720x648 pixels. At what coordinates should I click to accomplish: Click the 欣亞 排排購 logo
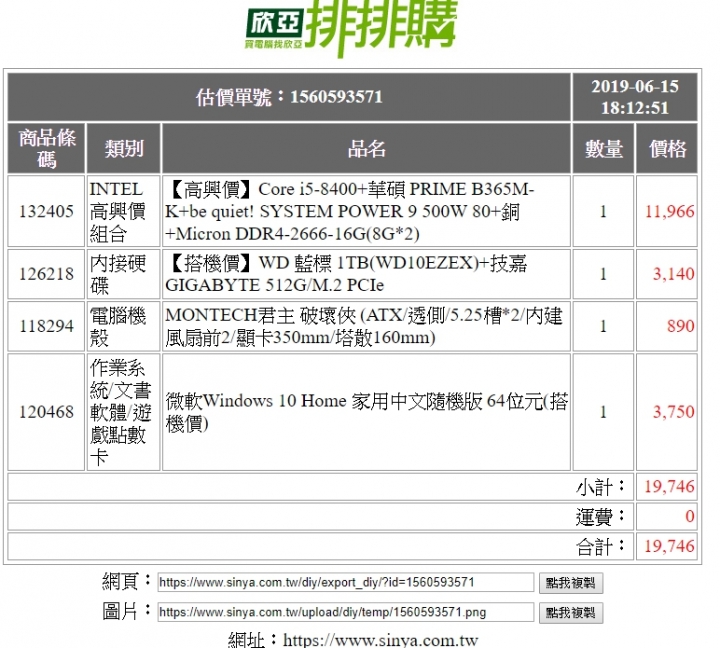pos(352,27)
